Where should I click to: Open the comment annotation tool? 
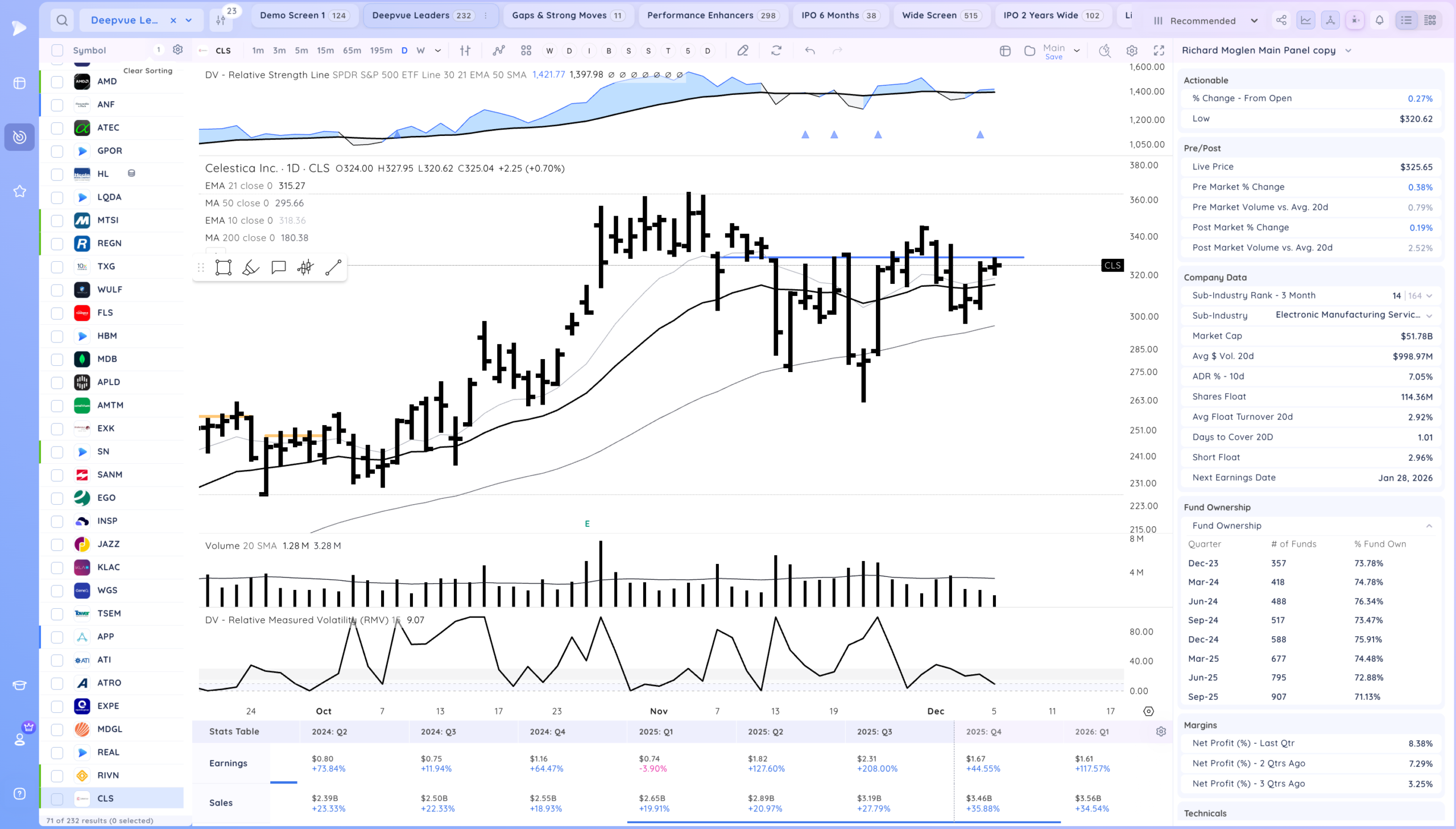click(278, 267)
